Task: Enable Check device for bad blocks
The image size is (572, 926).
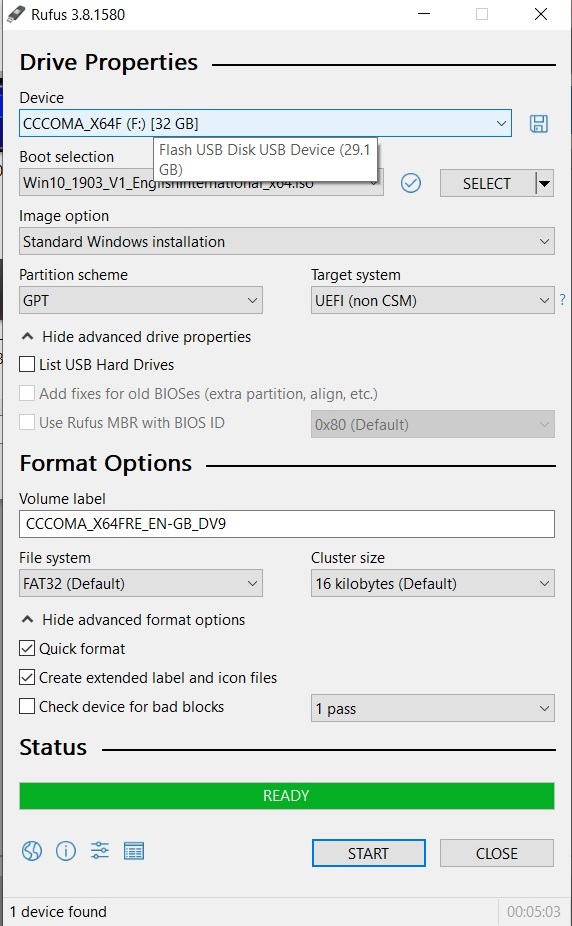Action: pos(27,706)
